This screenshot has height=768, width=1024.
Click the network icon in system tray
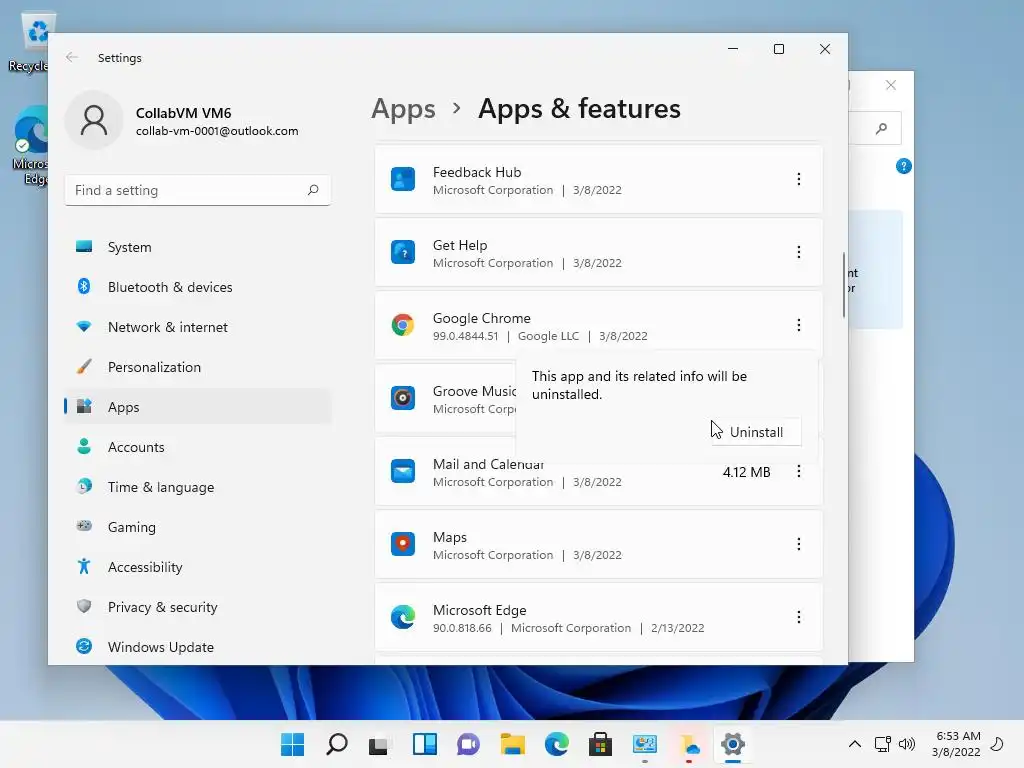point(882,744)
